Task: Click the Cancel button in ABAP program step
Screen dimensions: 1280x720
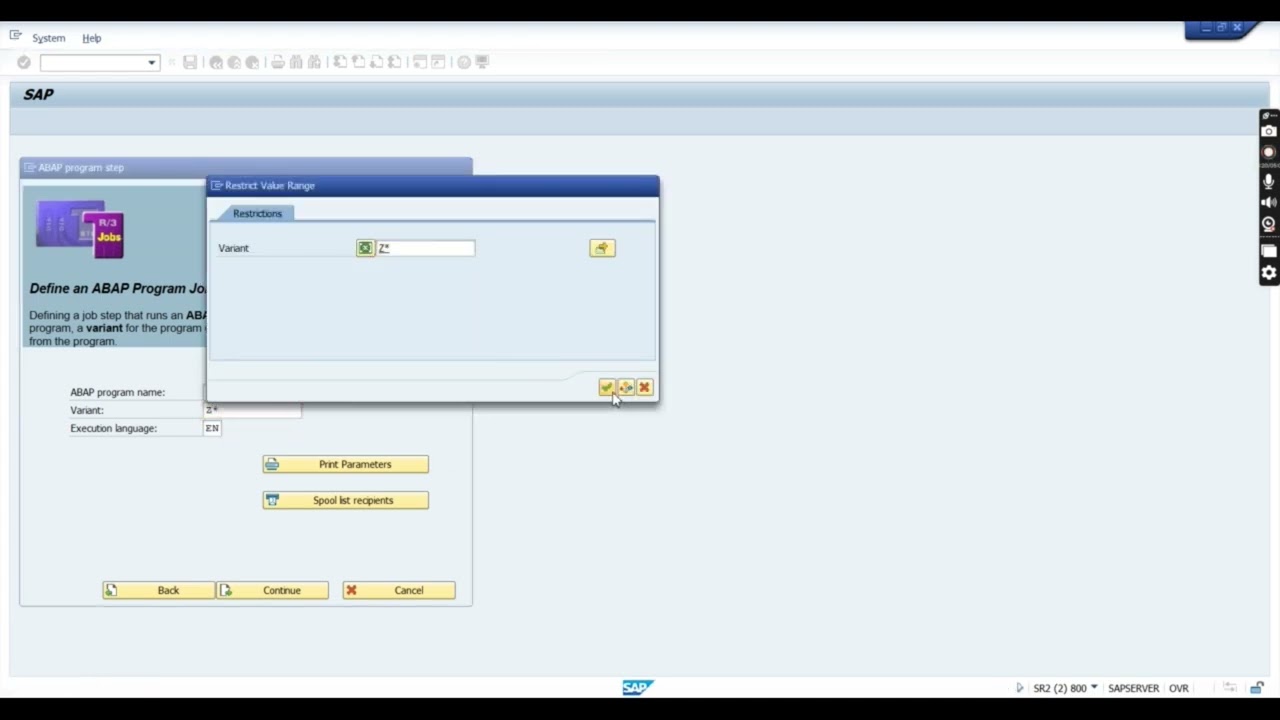Action: [x=399, y=590]
